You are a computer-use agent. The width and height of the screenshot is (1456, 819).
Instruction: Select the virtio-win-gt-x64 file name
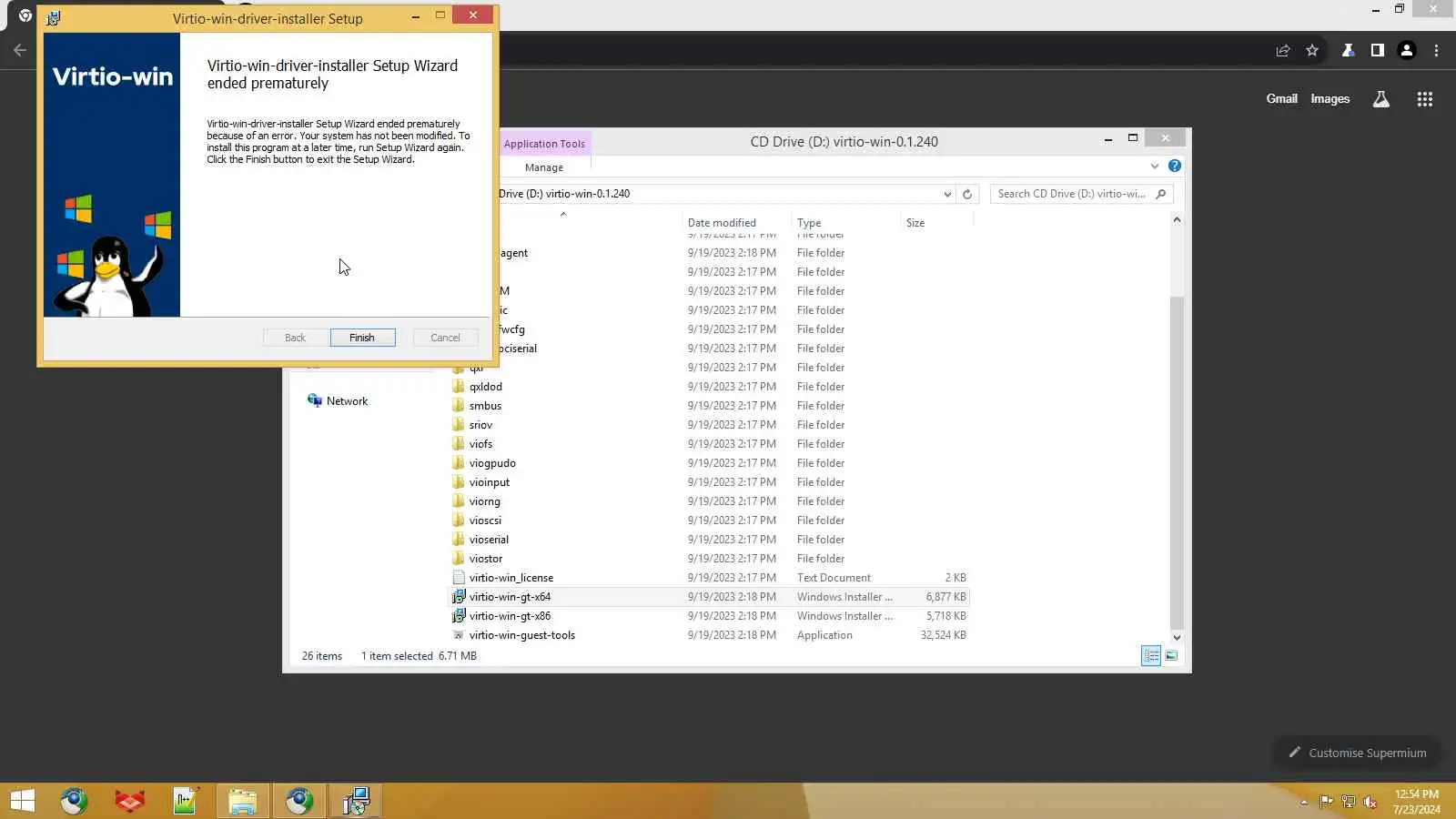click(510, 597)
